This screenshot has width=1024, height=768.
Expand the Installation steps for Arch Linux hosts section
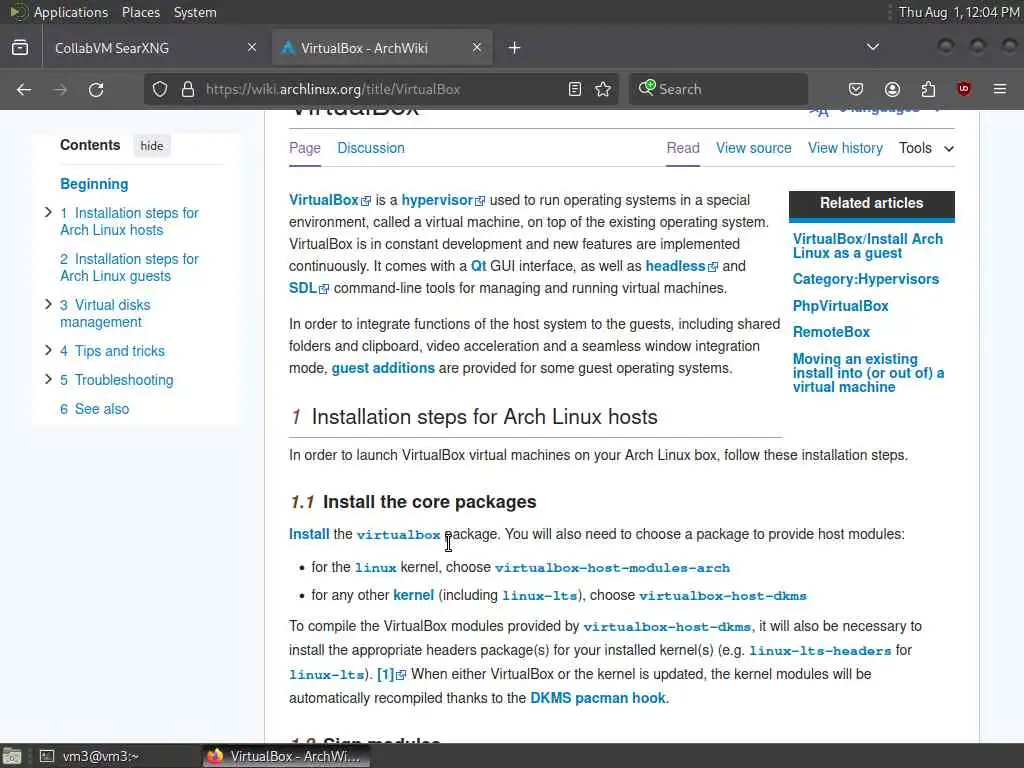pos(48,212)
